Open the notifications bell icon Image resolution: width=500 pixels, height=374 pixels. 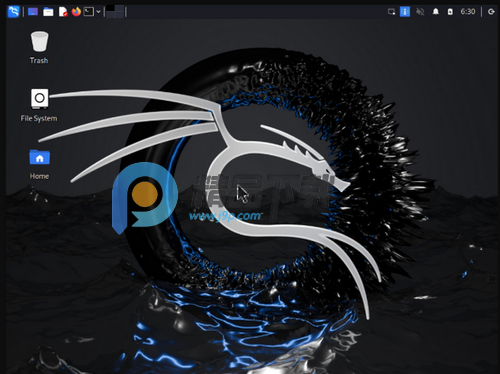click(436, 12)
